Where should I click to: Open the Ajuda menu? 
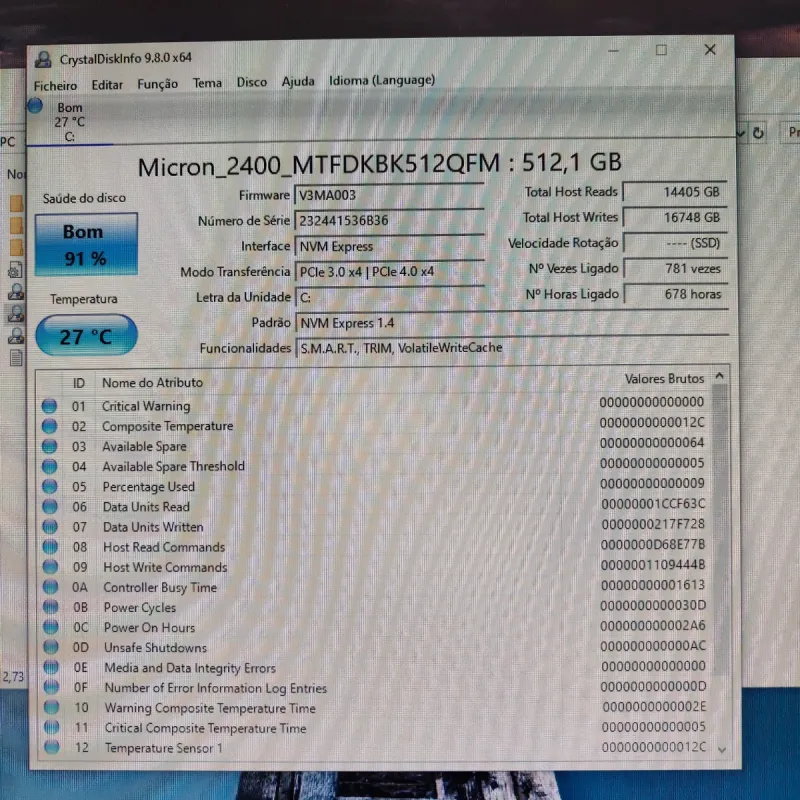coord(298,81)
